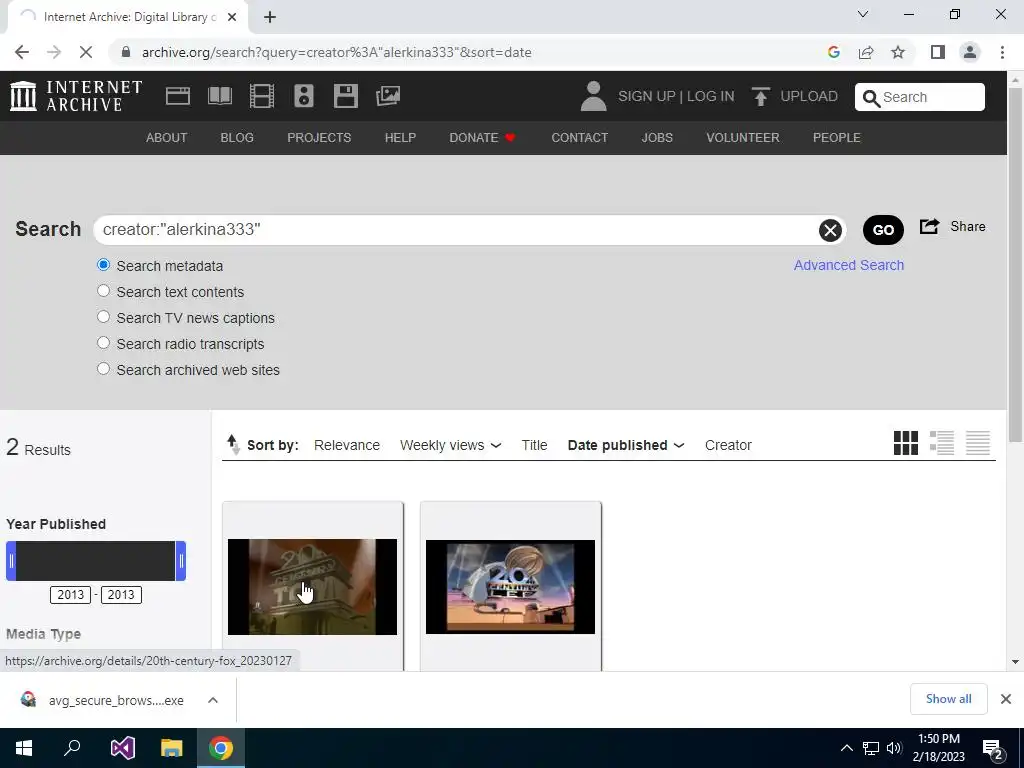
Task: Open Windows Start menu
Action: tap(24, 748)
